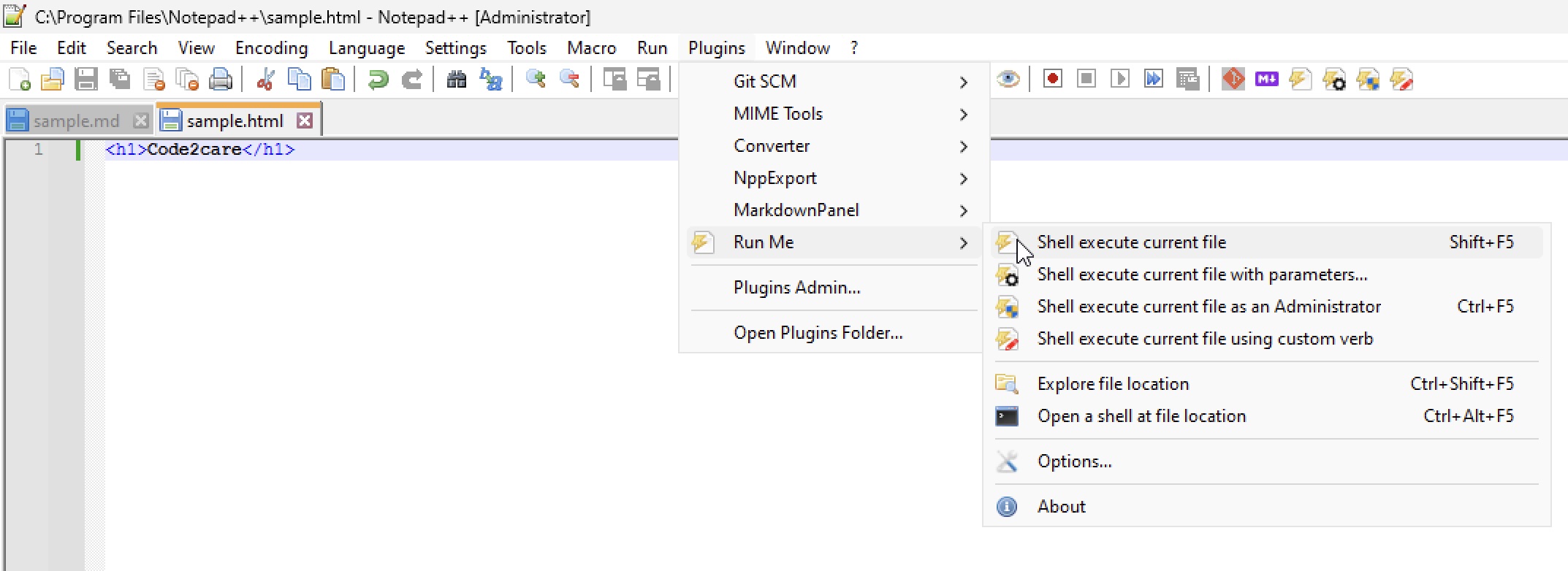Click the Save recorded macro icon
Viewport: 1568px width, 571px height.
point(1188,79)
